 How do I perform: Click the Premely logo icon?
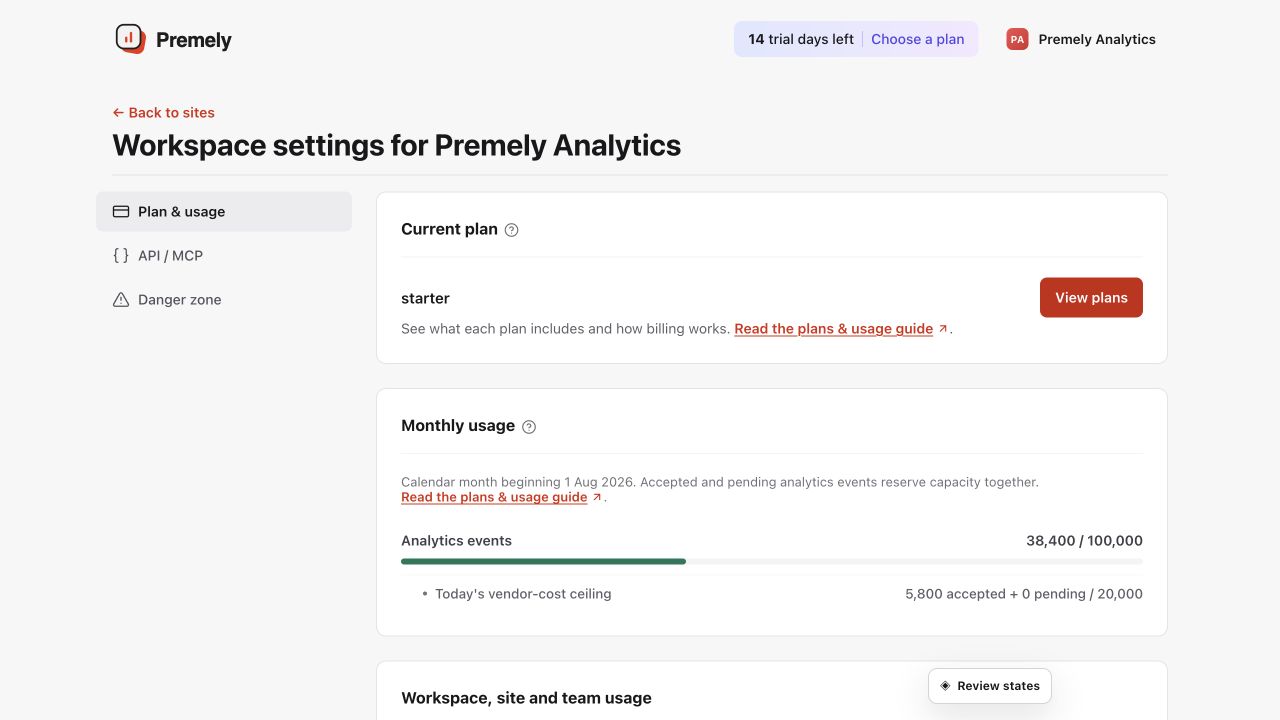coord(130,39)
